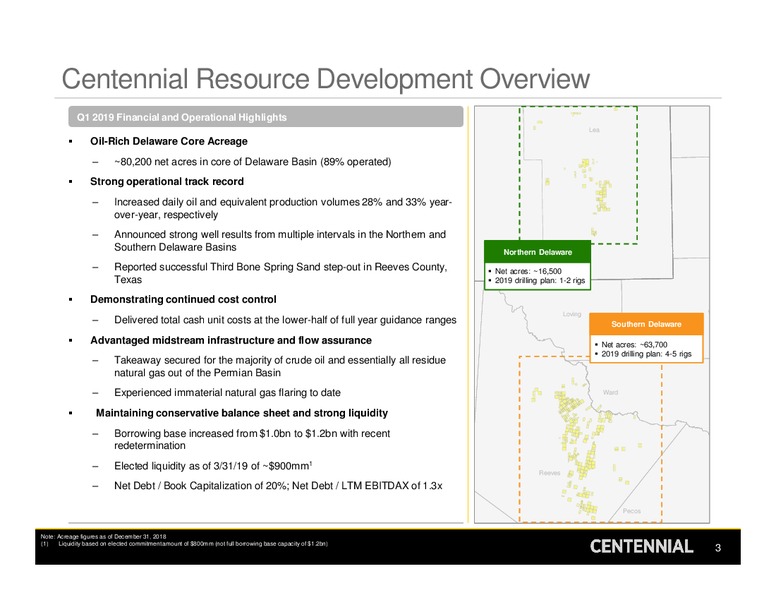Click the liquidity footnote (1) text
The image size is (776, 600).
[x=184, y=544]
